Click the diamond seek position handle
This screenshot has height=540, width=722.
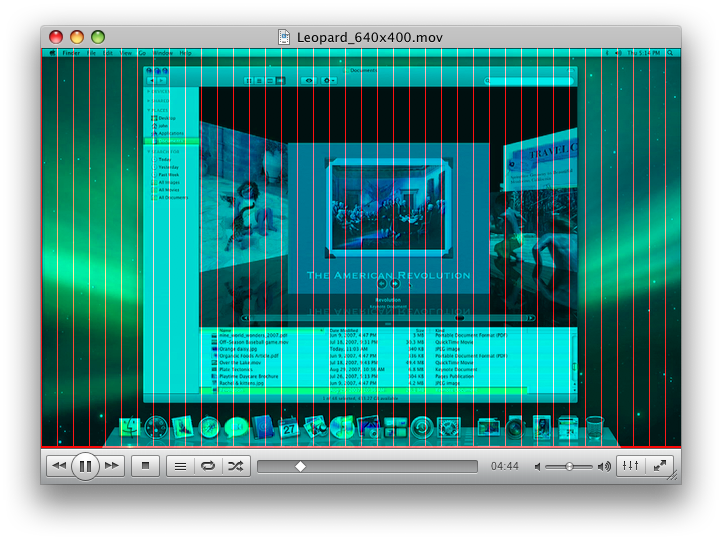coord(300,467)
